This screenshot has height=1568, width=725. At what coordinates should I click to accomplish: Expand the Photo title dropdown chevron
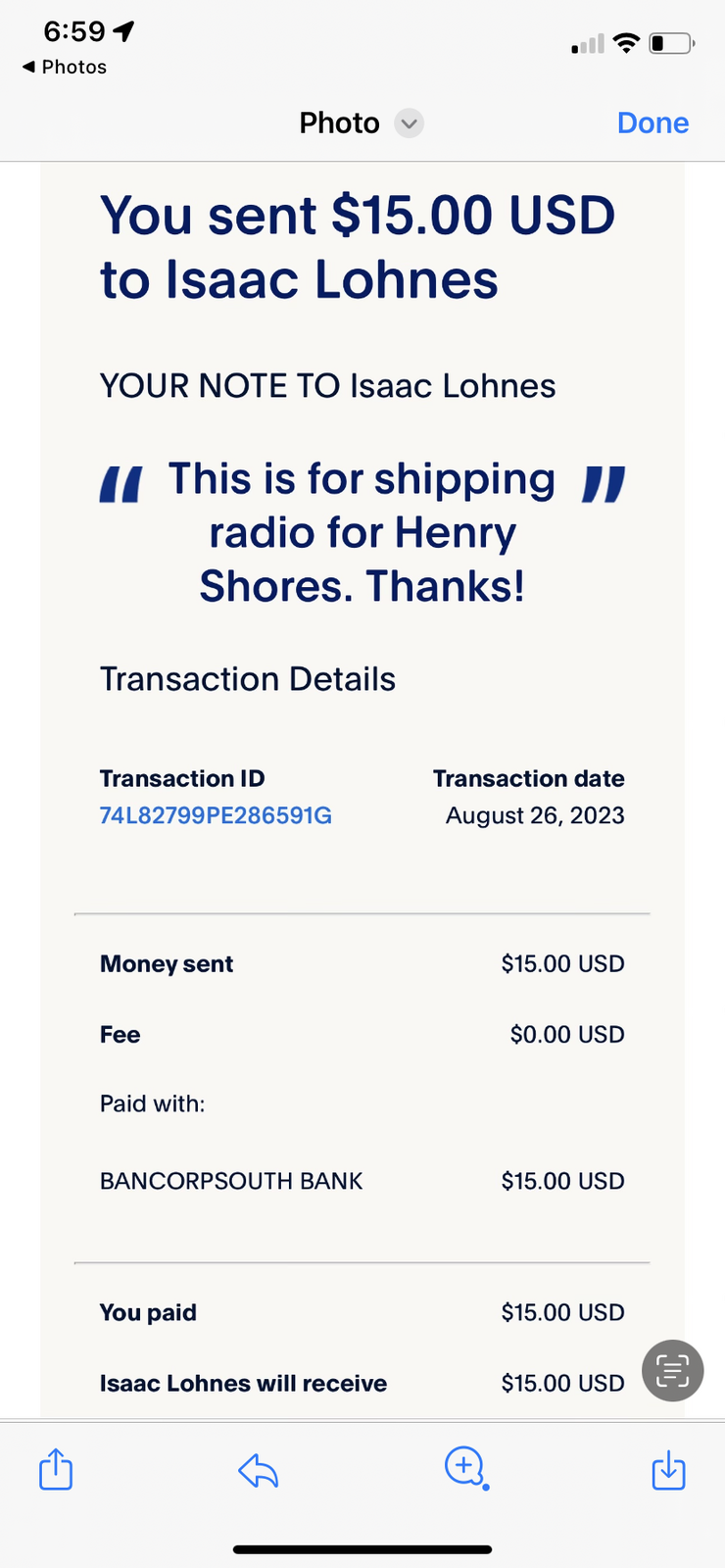tap(409, 123)
